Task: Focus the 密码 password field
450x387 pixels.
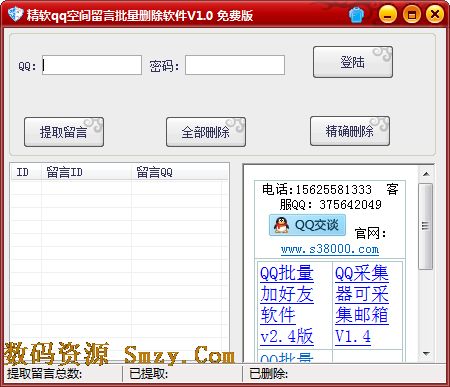Action: pos(235,65)
